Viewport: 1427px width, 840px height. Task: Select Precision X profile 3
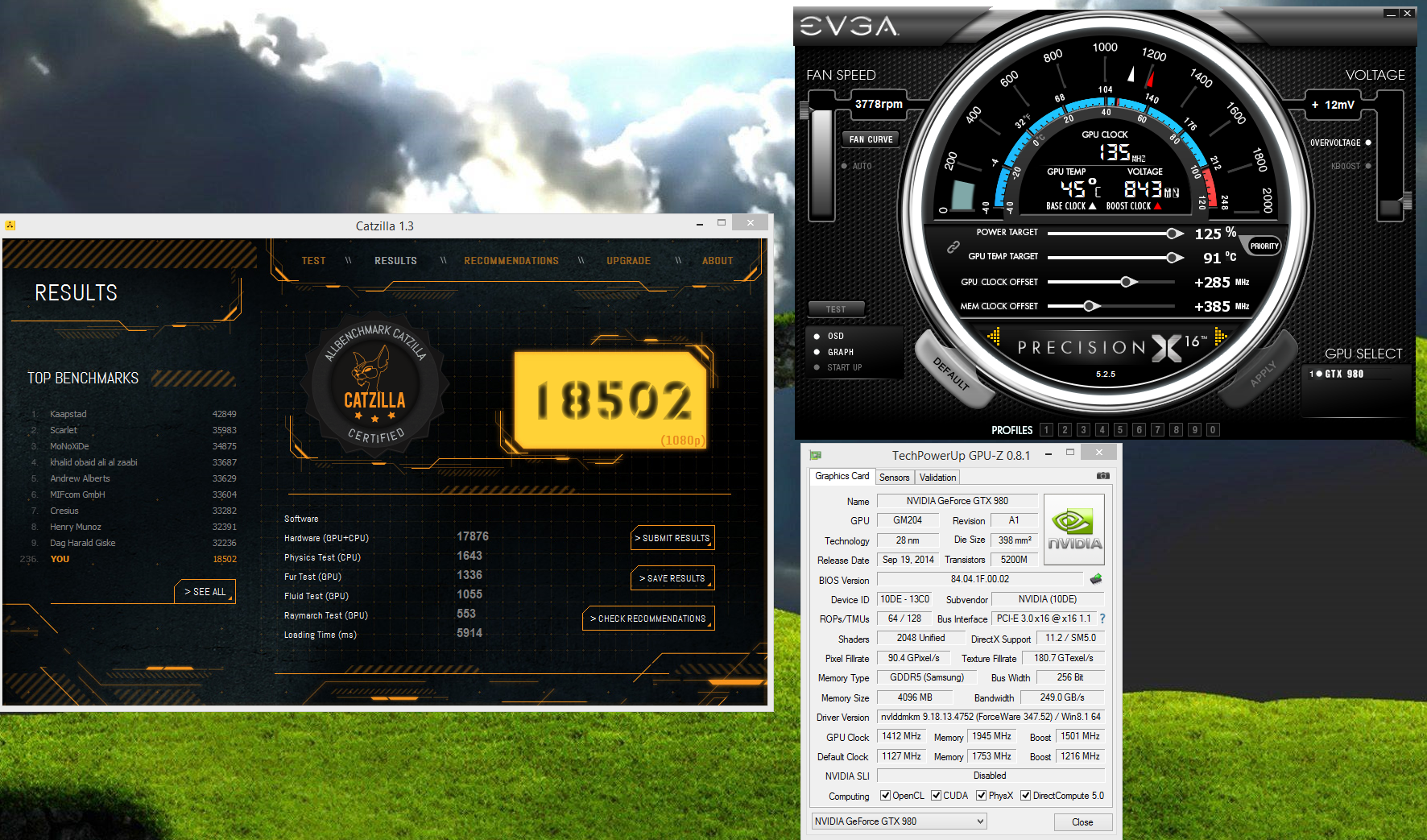1083,430
